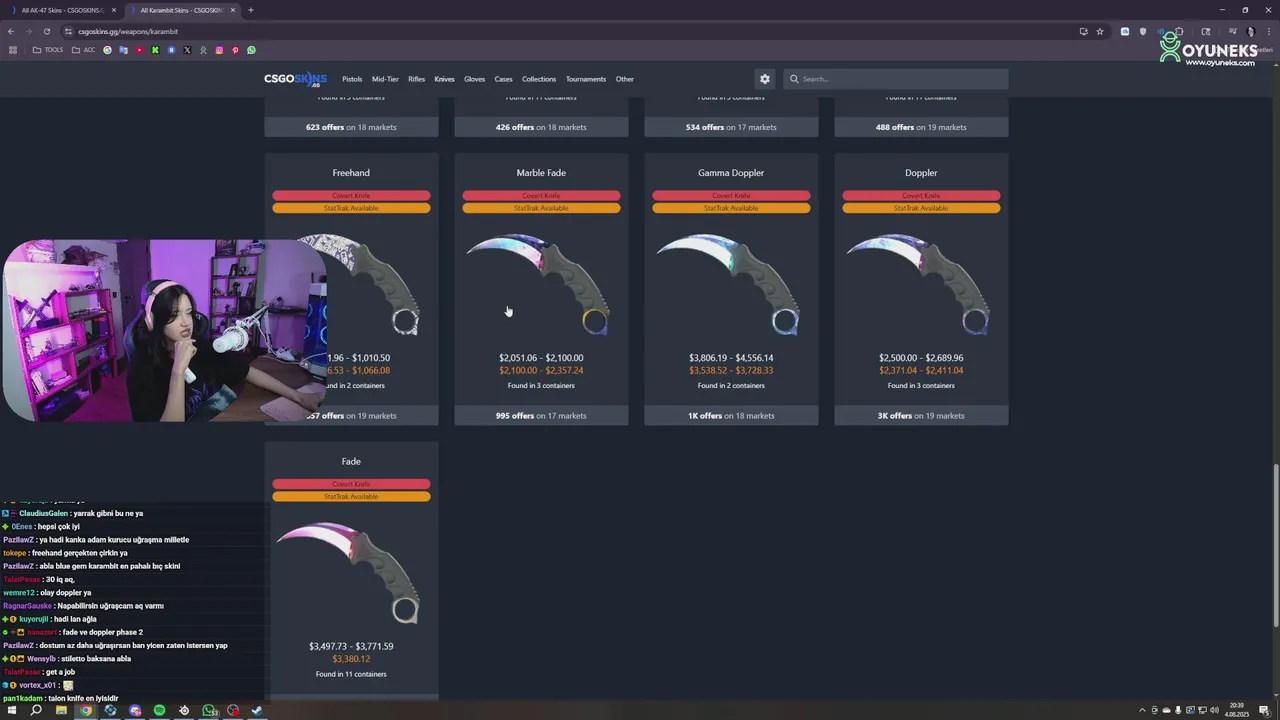Open the apps grid icon in the bookmarks bar
1280x720 pixels.
coord(13,50)
